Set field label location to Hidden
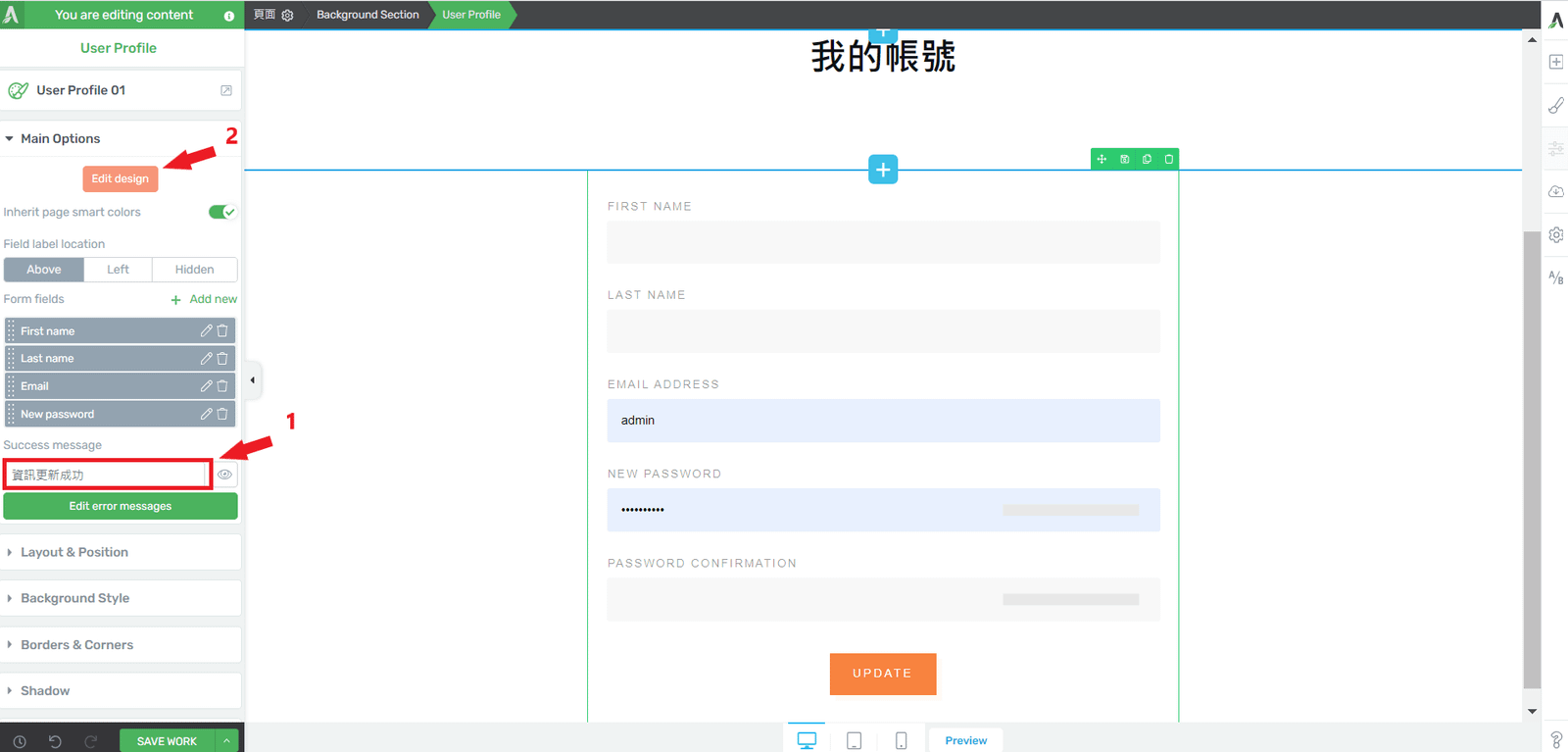This screenshot has height=752, width=1568. tap(195, 270)
